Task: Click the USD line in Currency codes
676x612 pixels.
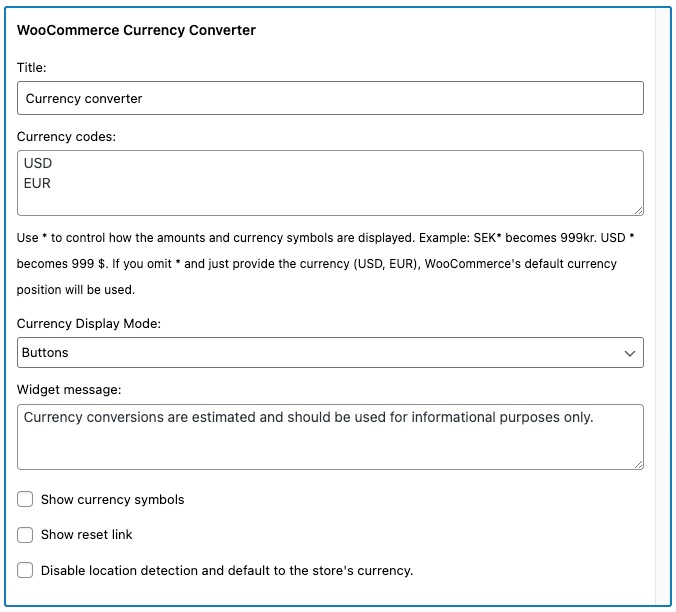Action: coord(38,164)
